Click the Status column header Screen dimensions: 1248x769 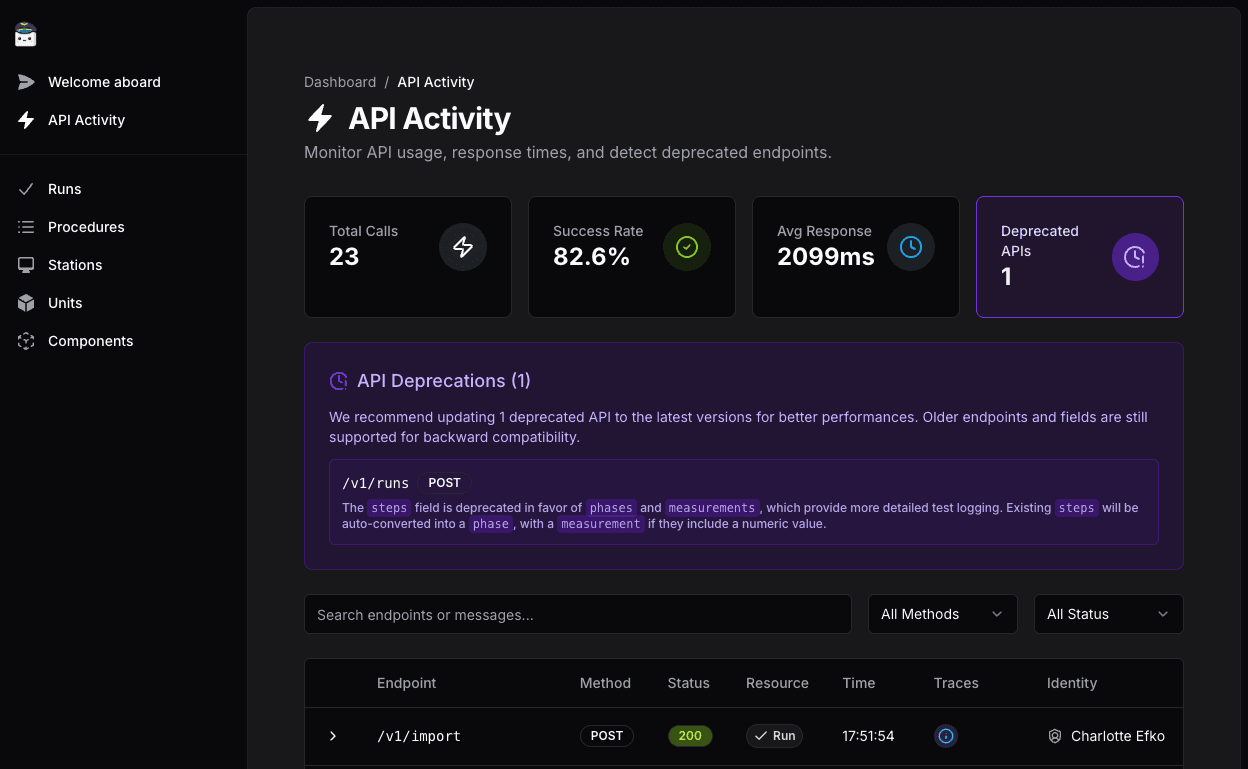pyautogui.click(x=689, y=683)
